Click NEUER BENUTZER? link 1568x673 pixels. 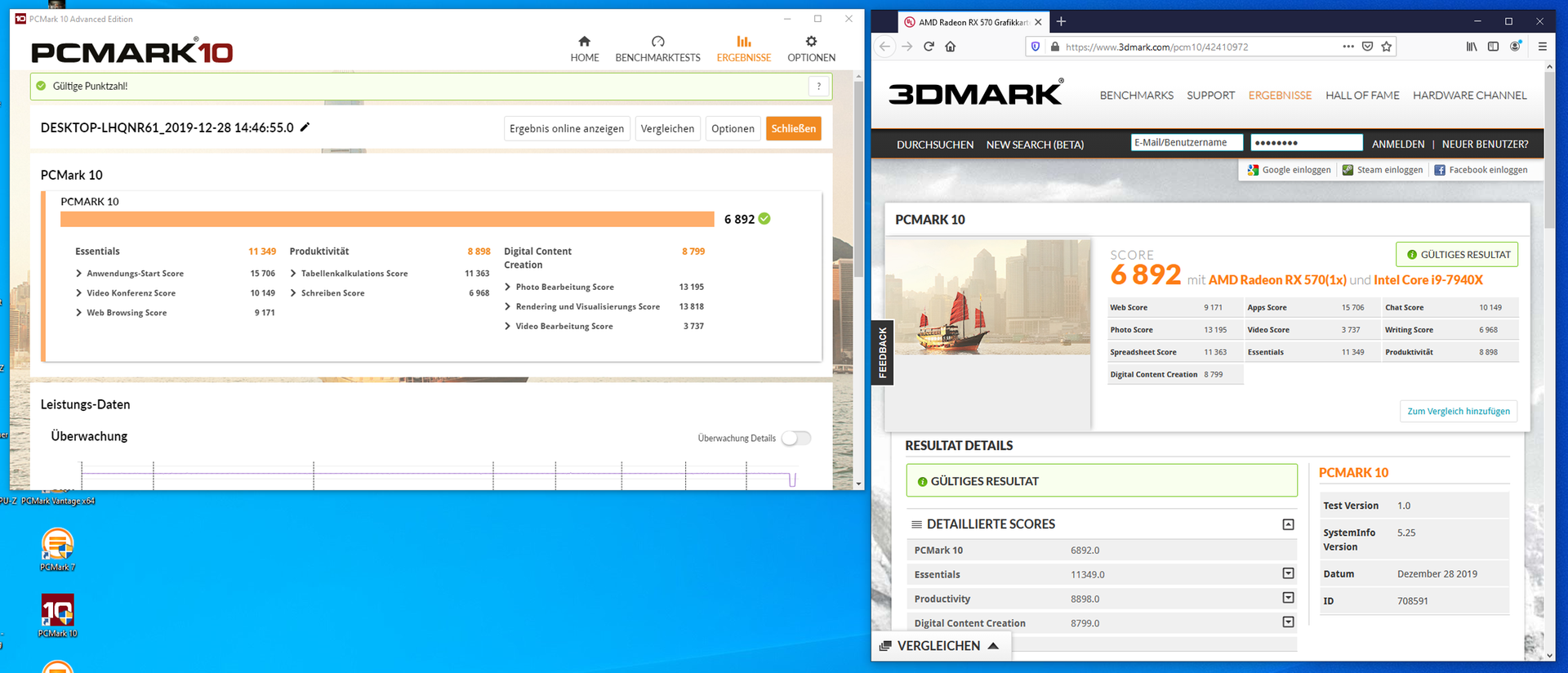[x=1485, y=144]
